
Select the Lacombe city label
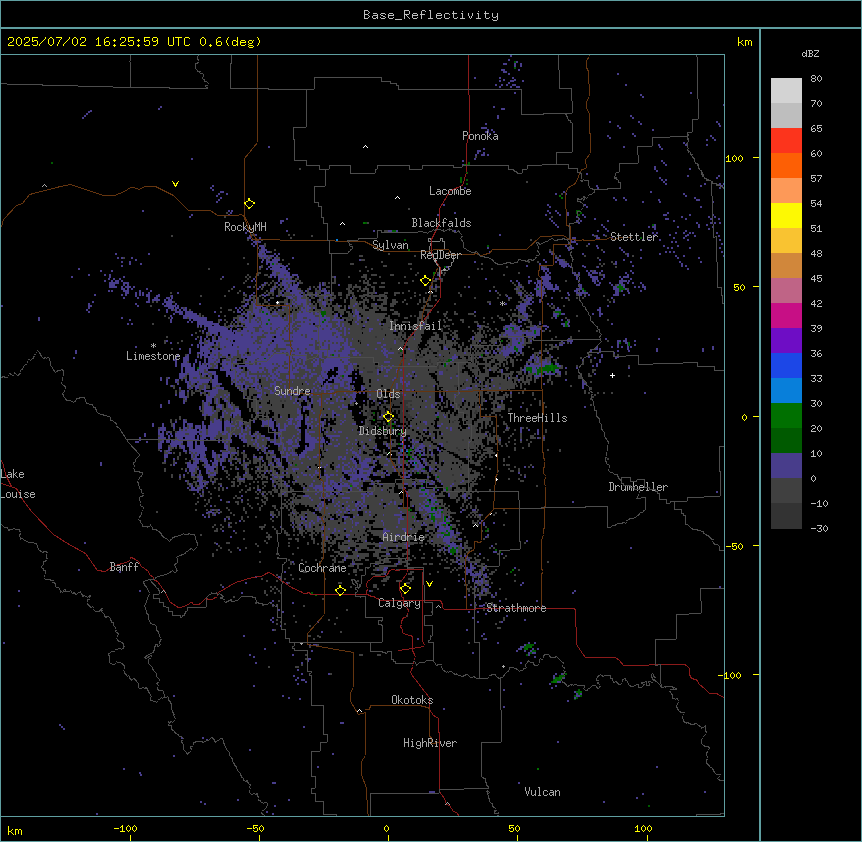[450, 191]
